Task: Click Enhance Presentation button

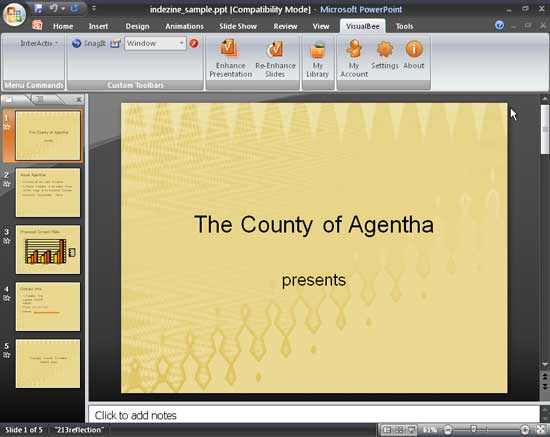Action: pyautogui.click(x=230, y=58)
